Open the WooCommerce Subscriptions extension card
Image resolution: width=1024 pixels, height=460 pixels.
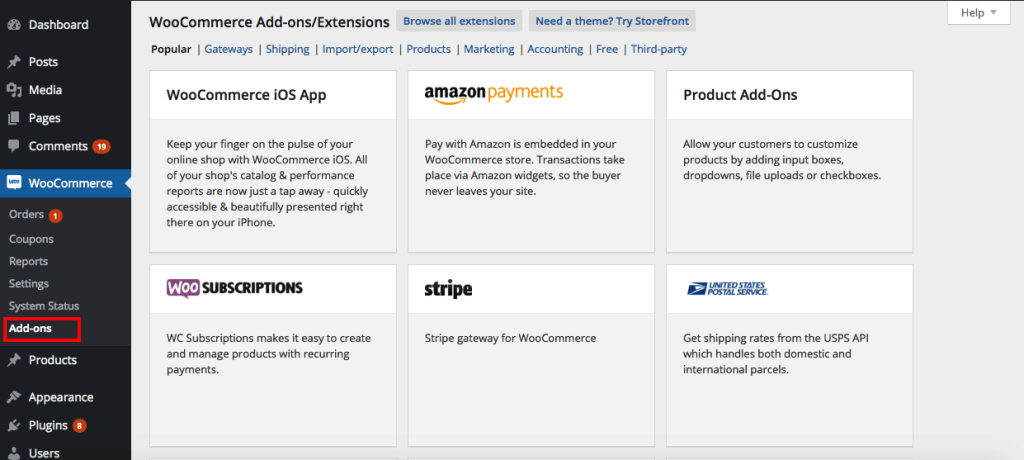tap(272, 355)
